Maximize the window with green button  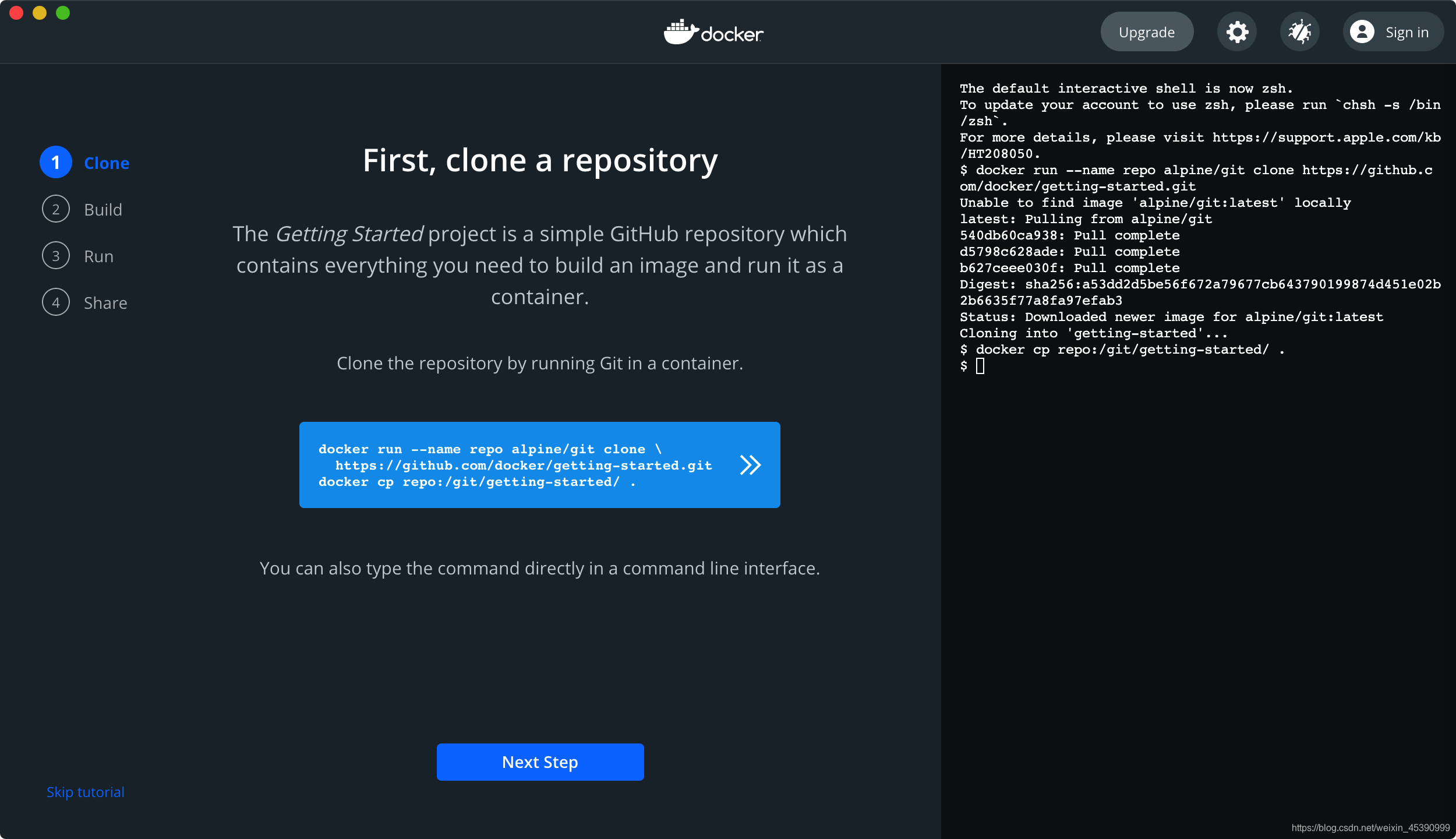pyautogui.click(x=63, y=13)
